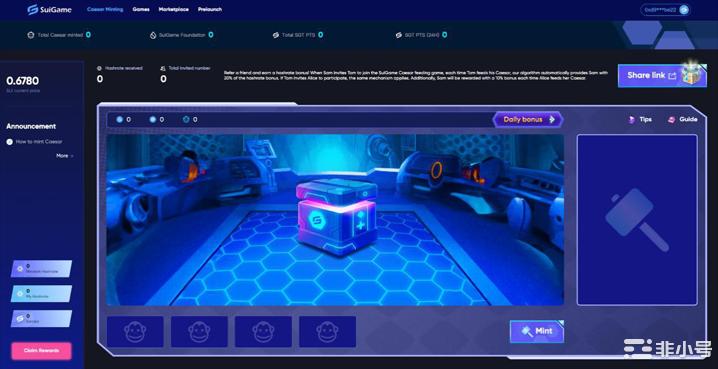The width and height of the screenshot is (718, 369).
Task: Click the SuiGame logo
Action: (49, 10)
